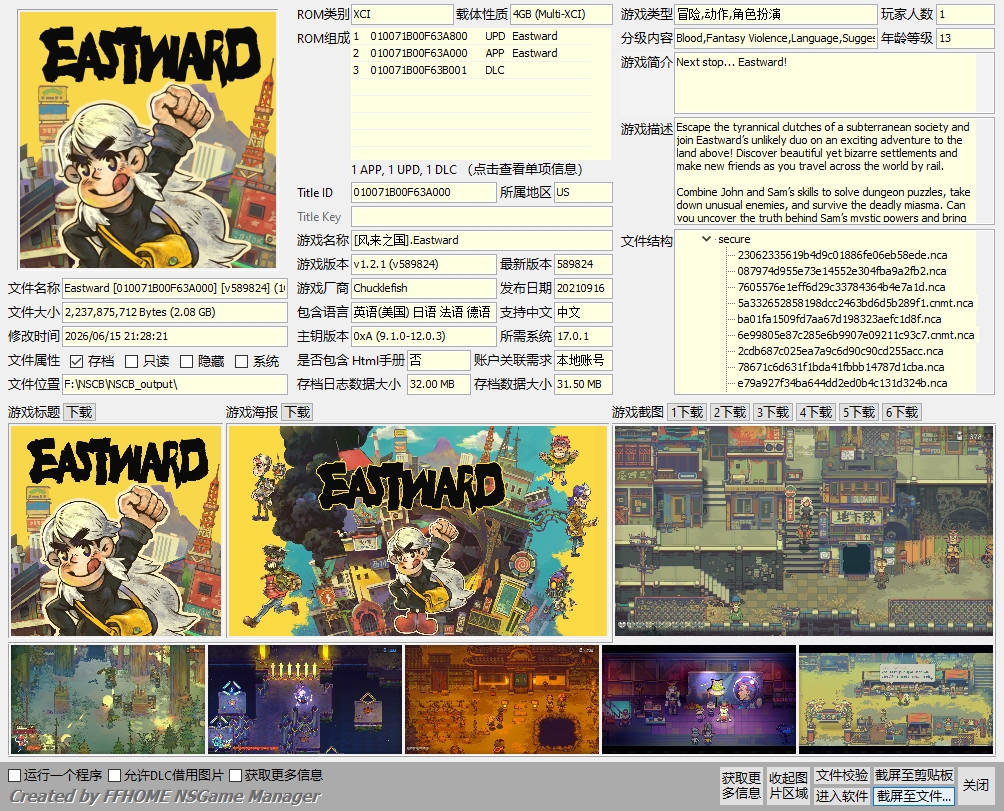Enable the 运行一个程序 checkbox
Image resolution: width=1004 pixels, height=811 pixels.
pyautogui.click(x=15, y=775)
